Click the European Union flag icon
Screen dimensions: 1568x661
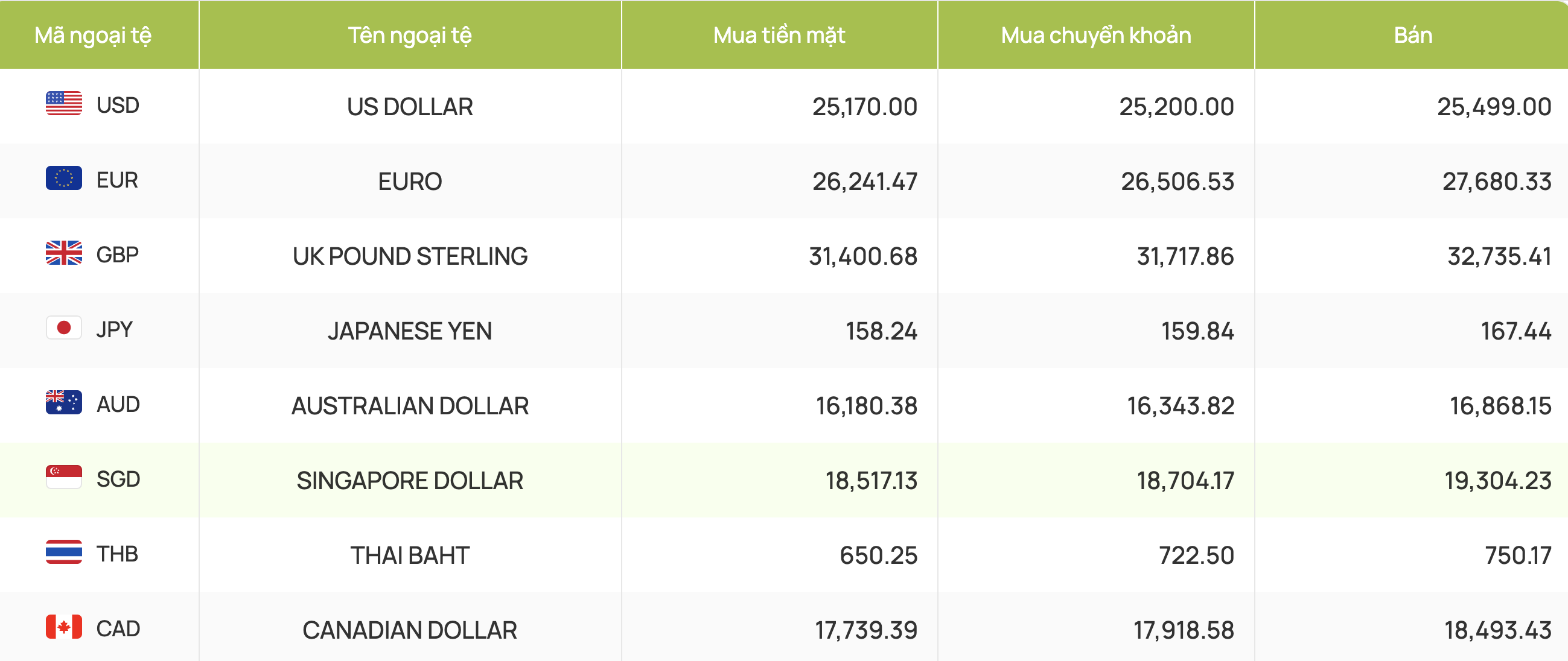pos(64,178)
